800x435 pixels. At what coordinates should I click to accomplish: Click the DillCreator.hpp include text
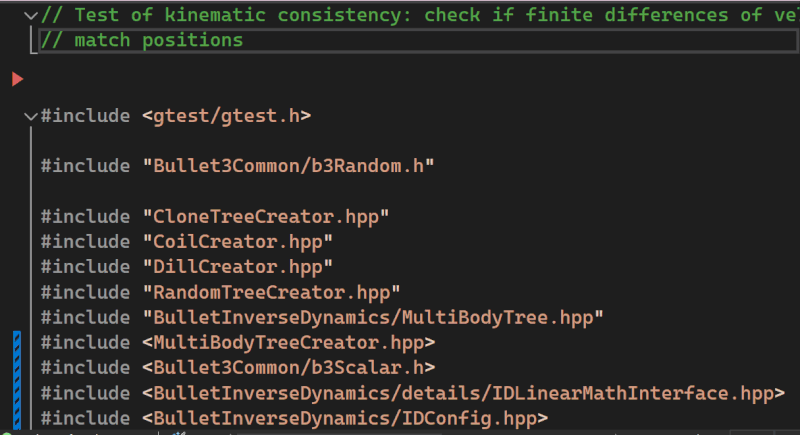coord(238,267)
